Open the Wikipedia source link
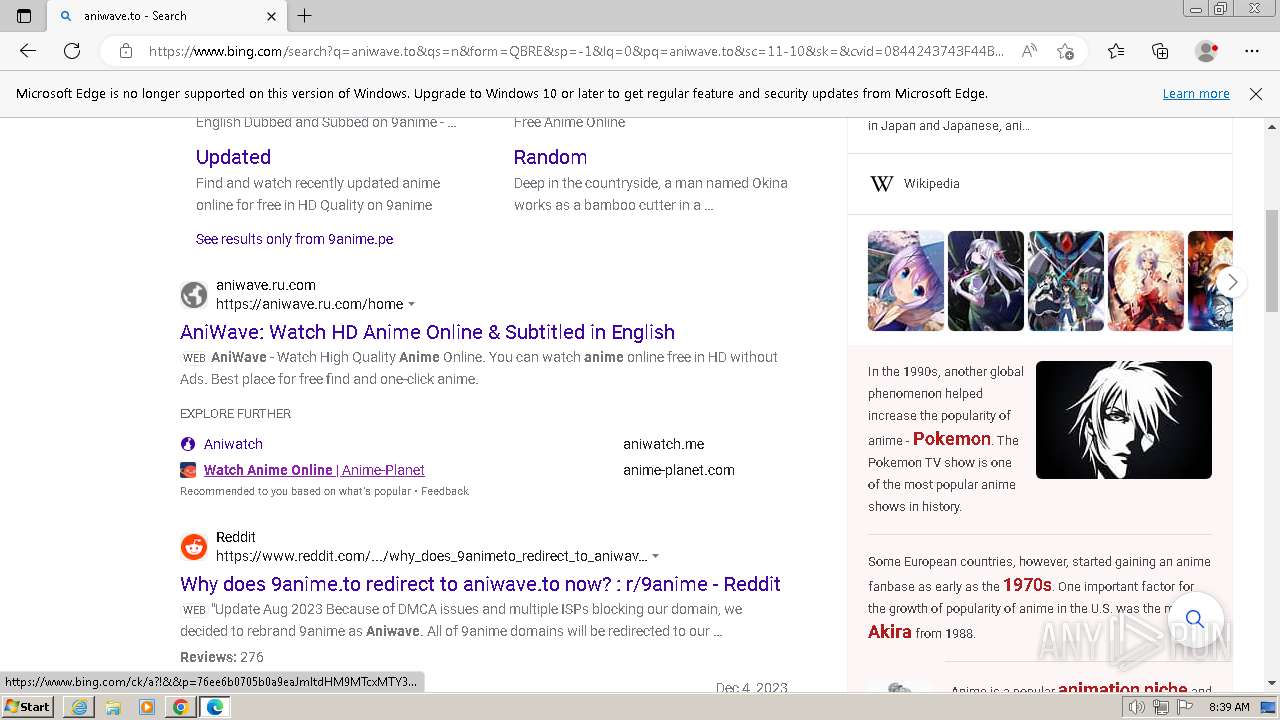Viewport: 1280px width, 720px height. 931,184
